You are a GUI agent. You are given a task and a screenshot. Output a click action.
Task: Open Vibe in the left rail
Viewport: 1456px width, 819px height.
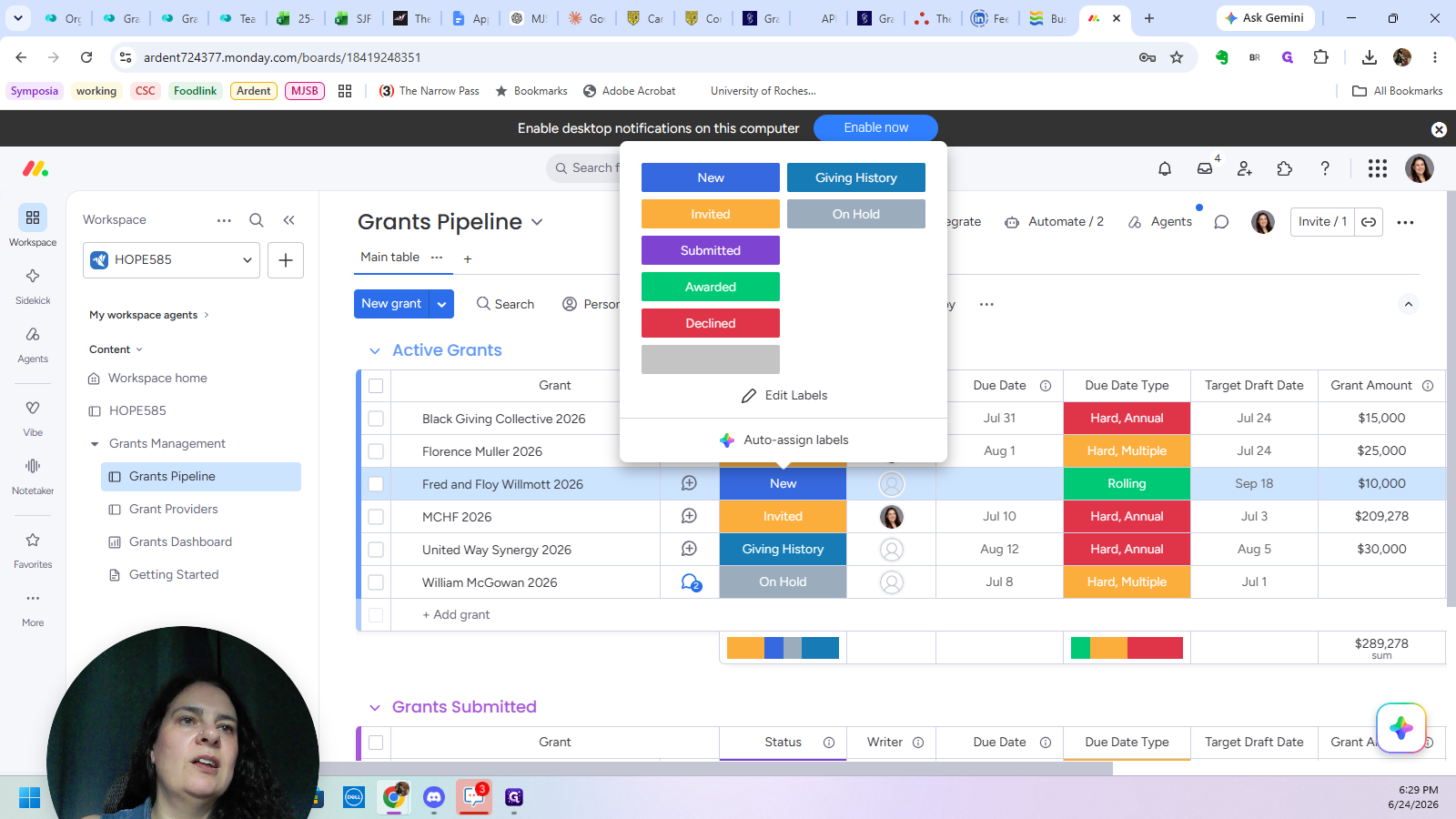point(33,417)
